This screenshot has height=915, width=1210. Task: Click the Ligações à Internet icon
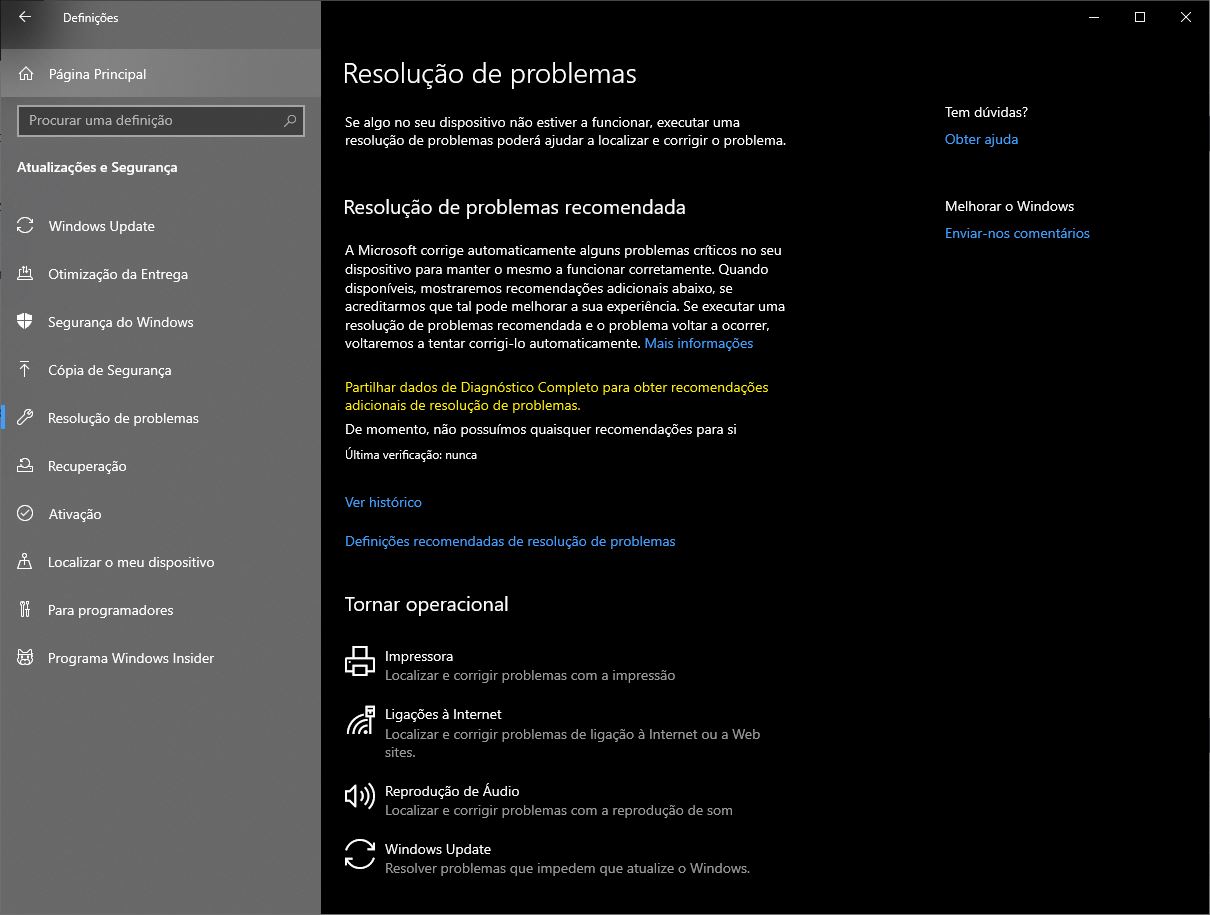(x=360, y=720)
